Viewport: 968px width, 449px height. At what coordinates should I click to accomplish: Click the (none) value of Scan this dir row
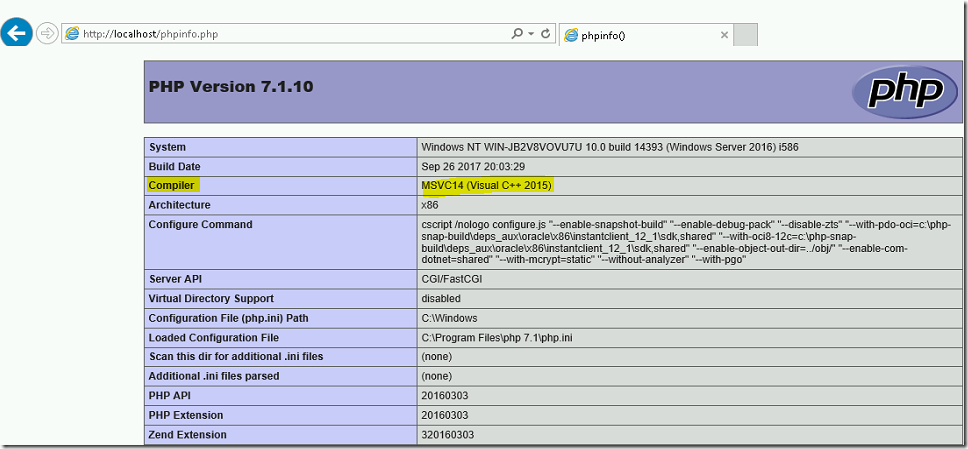[x=436, y=357]
